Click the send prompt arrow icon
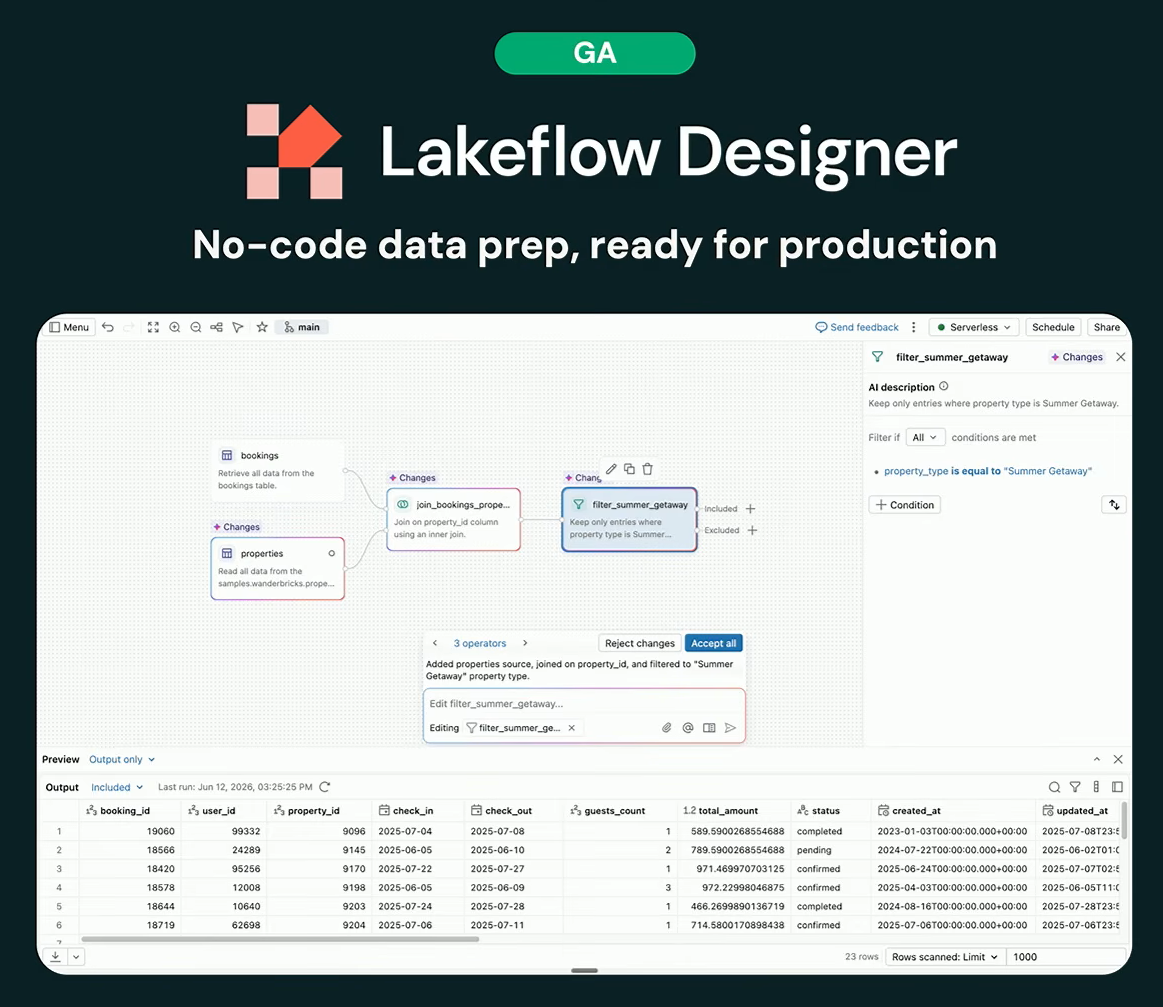This screenshot has height=1007, width=1163. (731, 727)
